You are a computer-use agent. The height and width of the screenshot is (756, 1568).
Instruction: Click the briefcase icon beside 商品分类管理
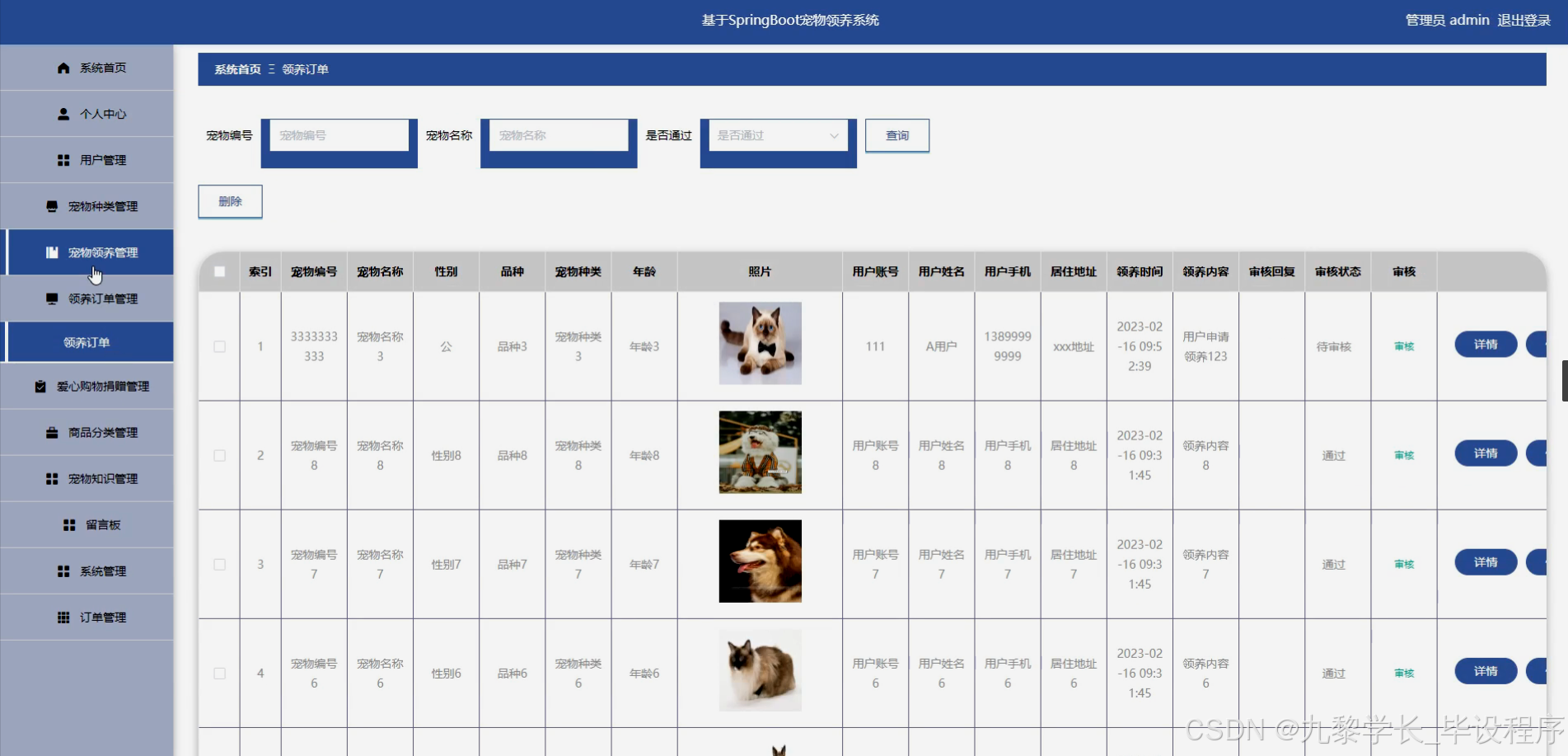pos(52,433)
